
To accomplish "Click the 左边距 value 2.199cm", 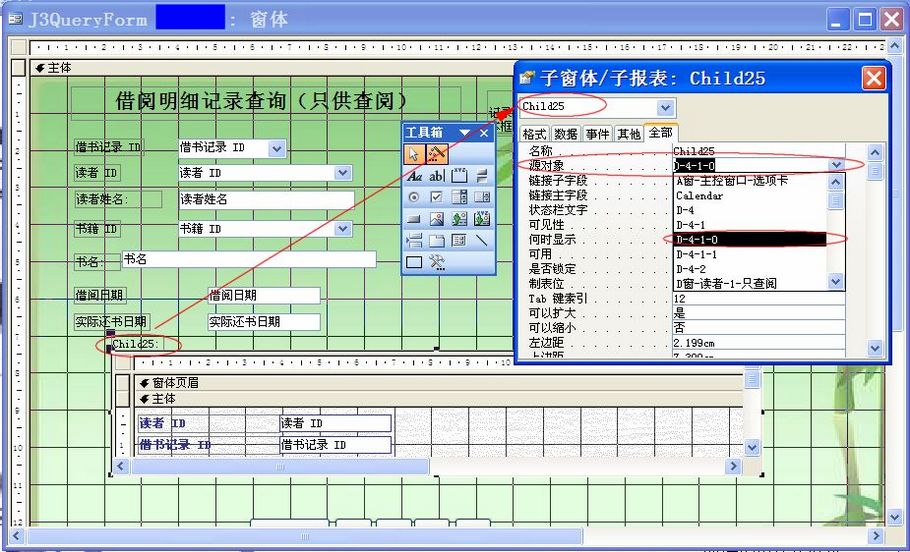I will point(759,343).
